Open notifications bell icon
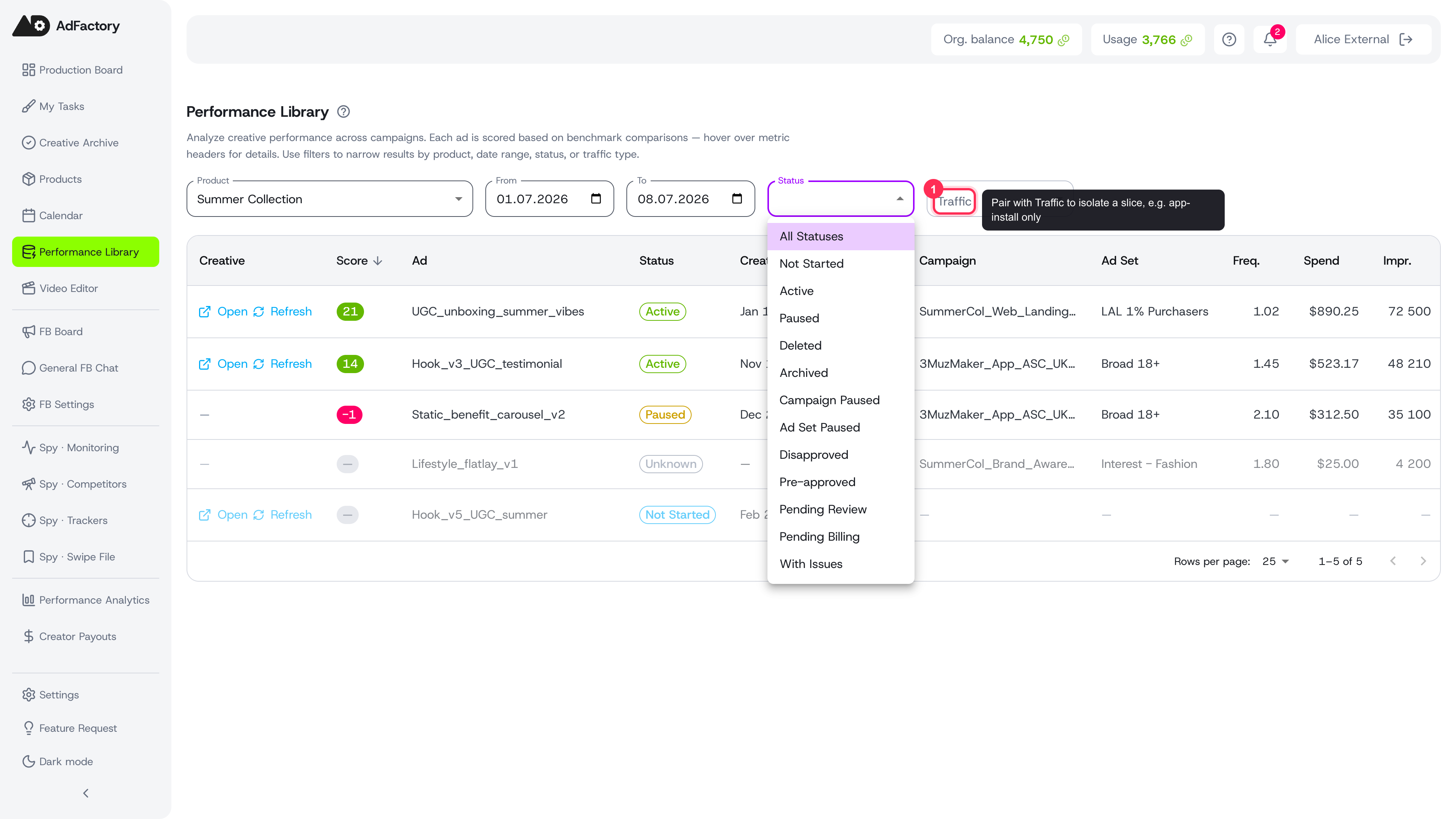Screen dimensions: 1456x819 1270,39
